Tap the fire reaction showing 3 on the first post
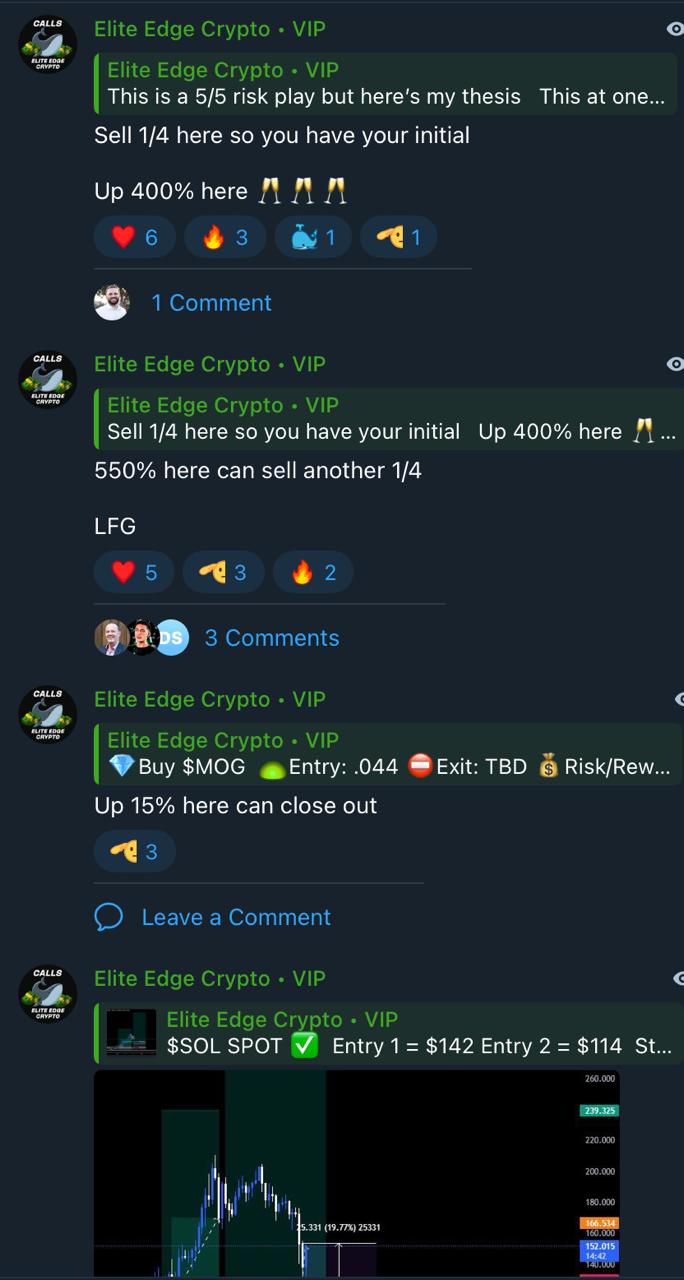 click(x=225, y=237)
